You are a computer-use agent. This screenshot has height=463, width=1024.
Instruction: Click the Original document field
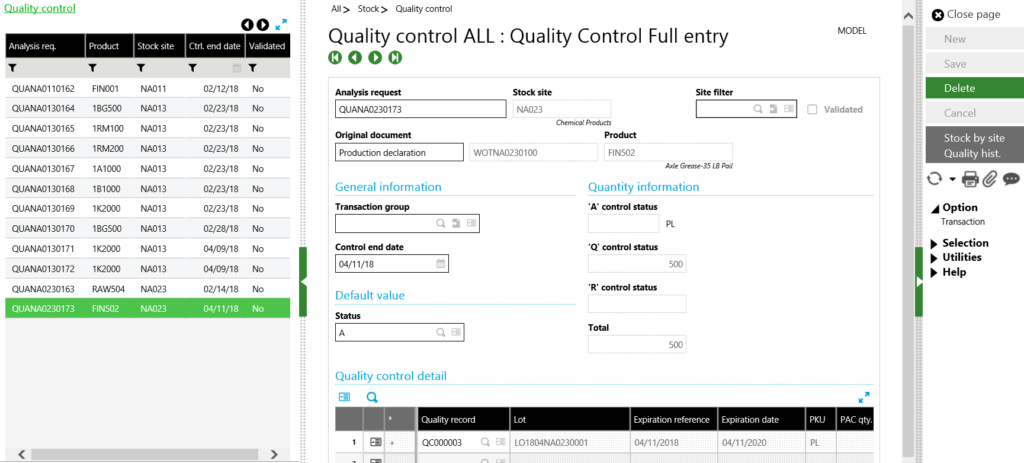pos(399,152)
